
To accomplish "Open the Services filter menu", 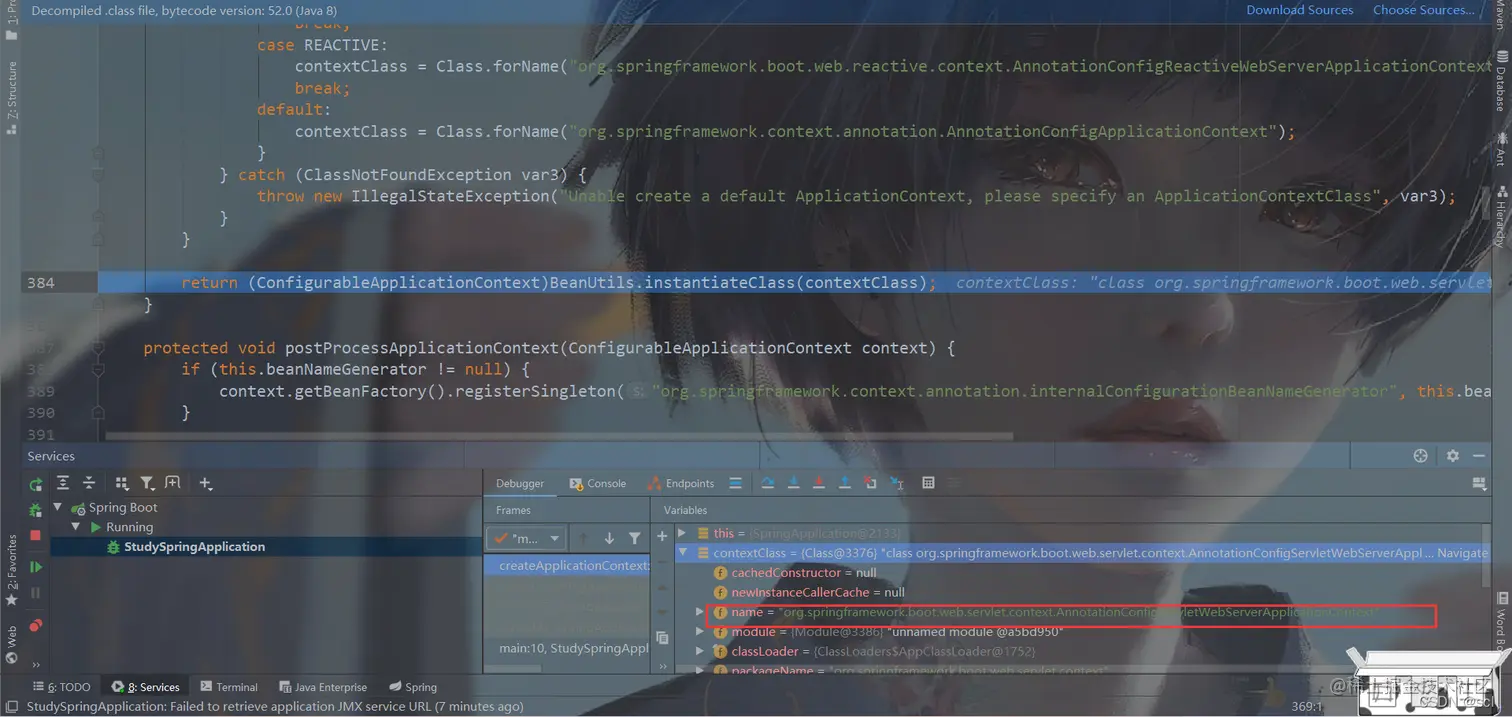I will point(147,483).
